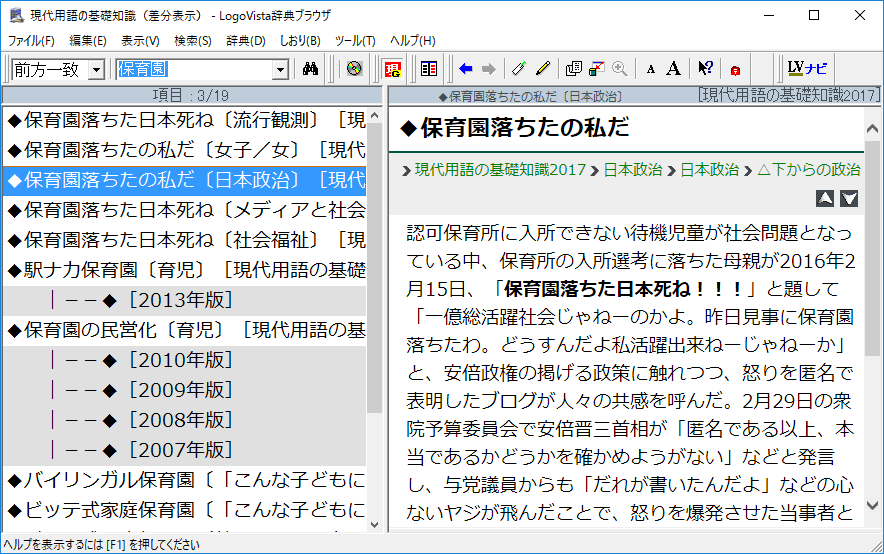Click the blue back arrow
Viewport: 884px width, 554px height.
pyautogui.click(x=465, y=69)
